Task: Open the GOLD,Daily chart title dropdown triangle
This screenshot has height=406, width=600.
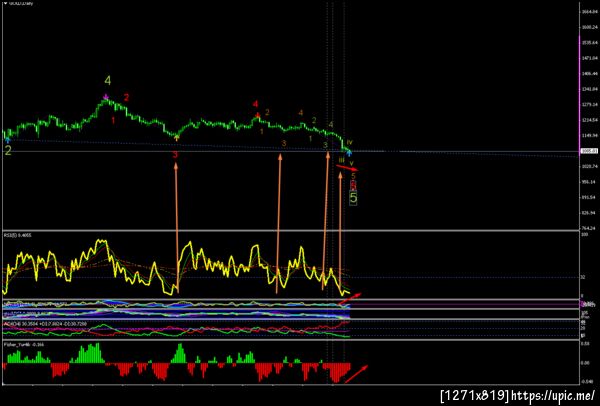Action: (x=5, y=3)
